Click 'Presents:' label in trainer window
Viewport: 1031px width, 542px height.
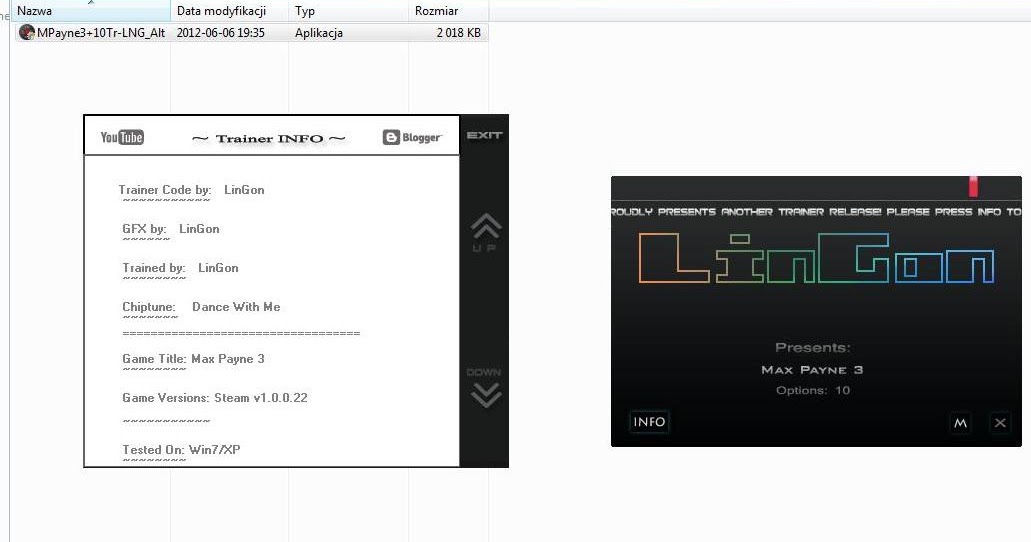coord(813,347)
